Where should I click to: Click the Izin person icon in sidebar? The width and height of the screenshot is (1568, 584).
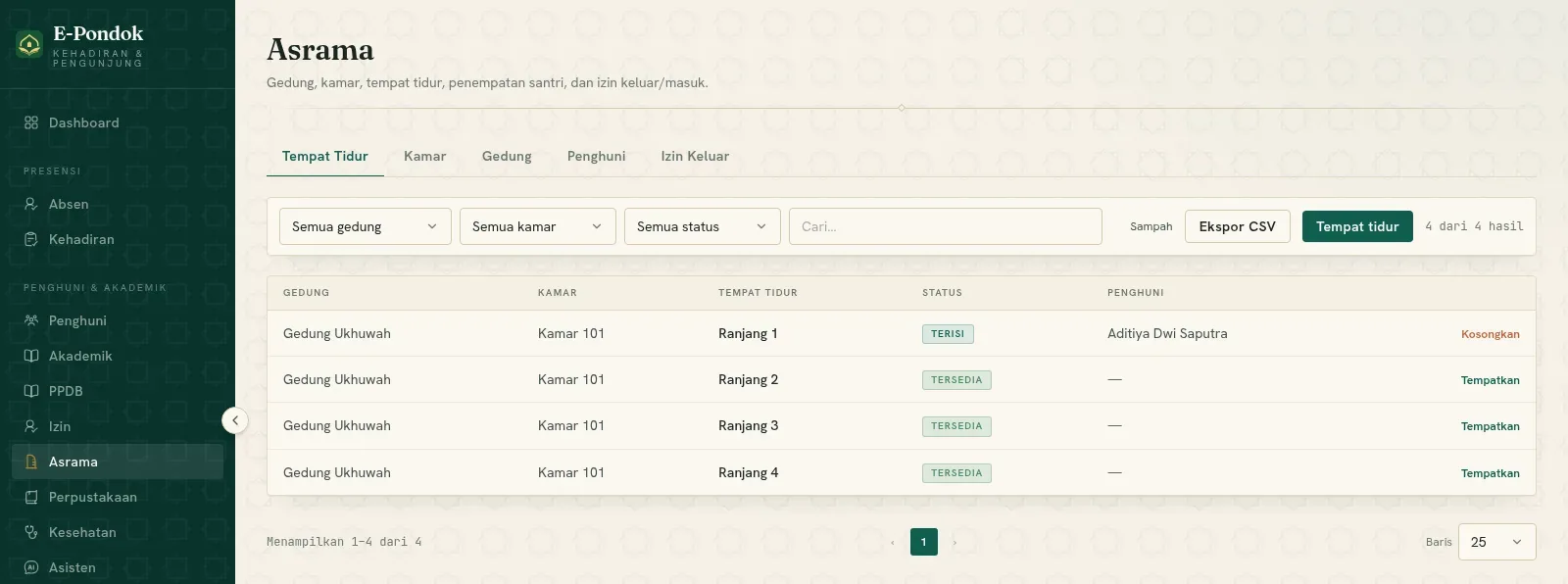coord(31,426)
